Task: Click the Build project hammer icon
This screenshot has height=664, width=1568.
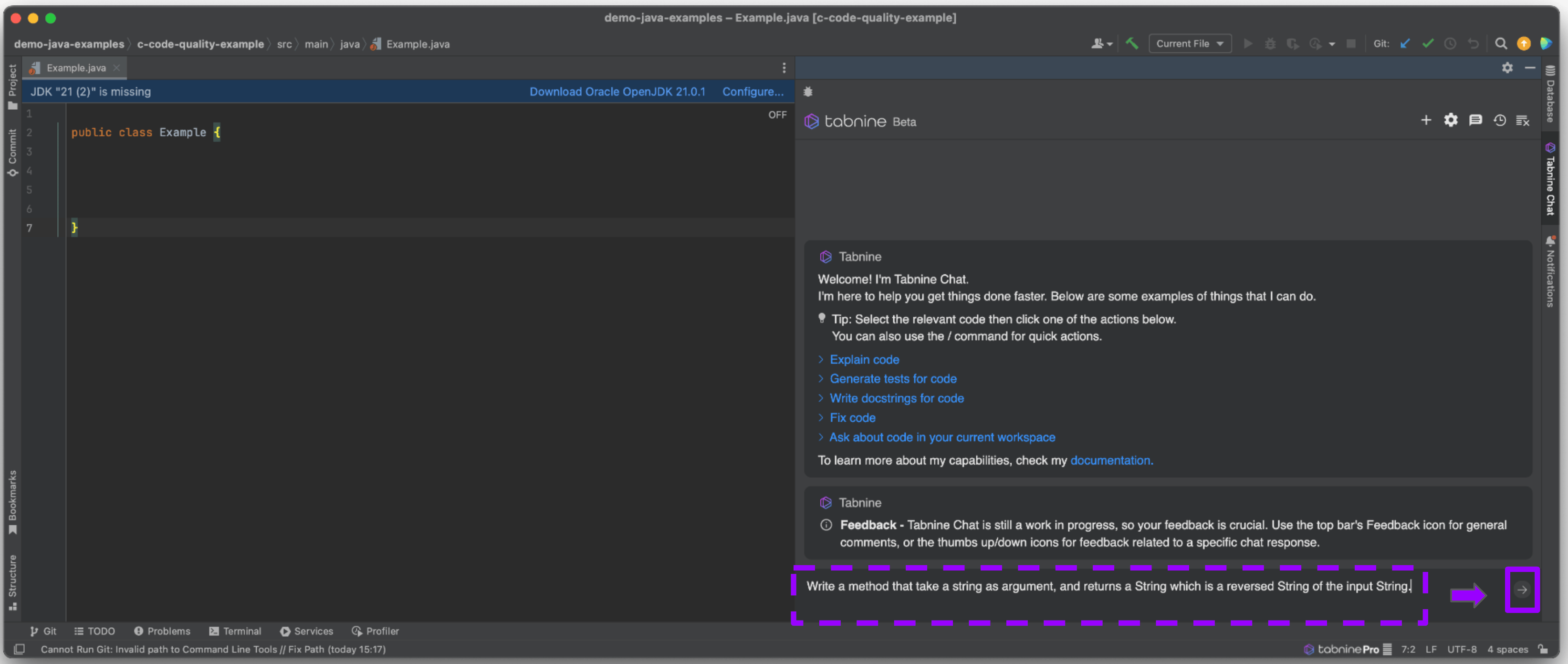Action: point(1131,44)
